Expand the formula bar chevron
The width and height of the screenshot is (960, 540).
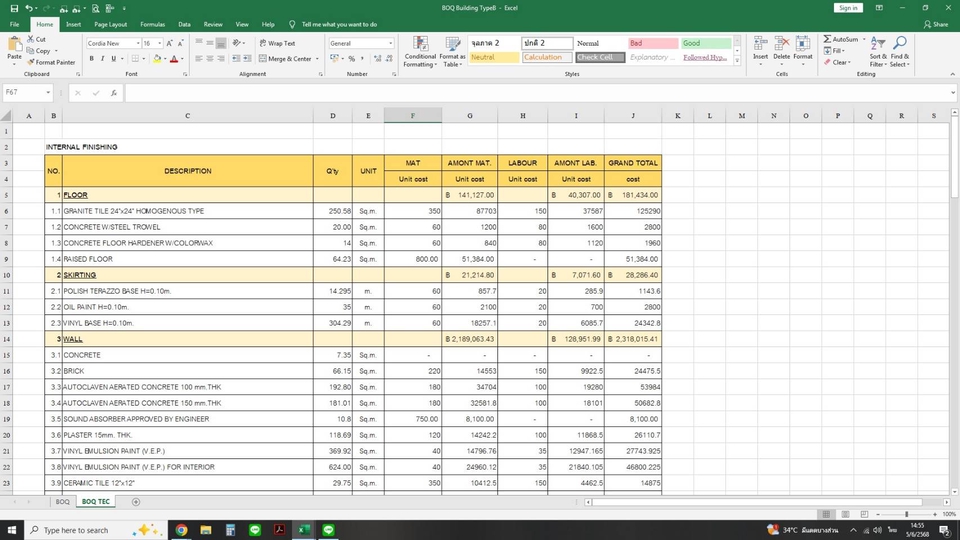click(953, 92)
